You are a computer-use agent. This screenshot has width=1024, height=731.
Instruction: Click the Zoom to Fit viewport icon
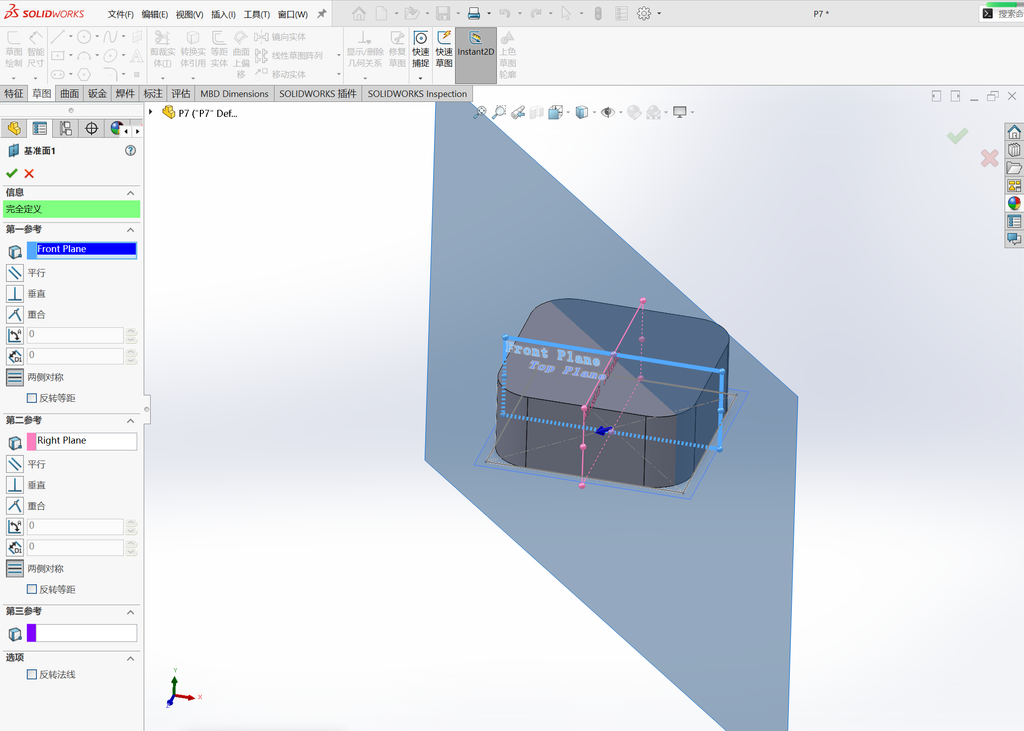[480, 112]
